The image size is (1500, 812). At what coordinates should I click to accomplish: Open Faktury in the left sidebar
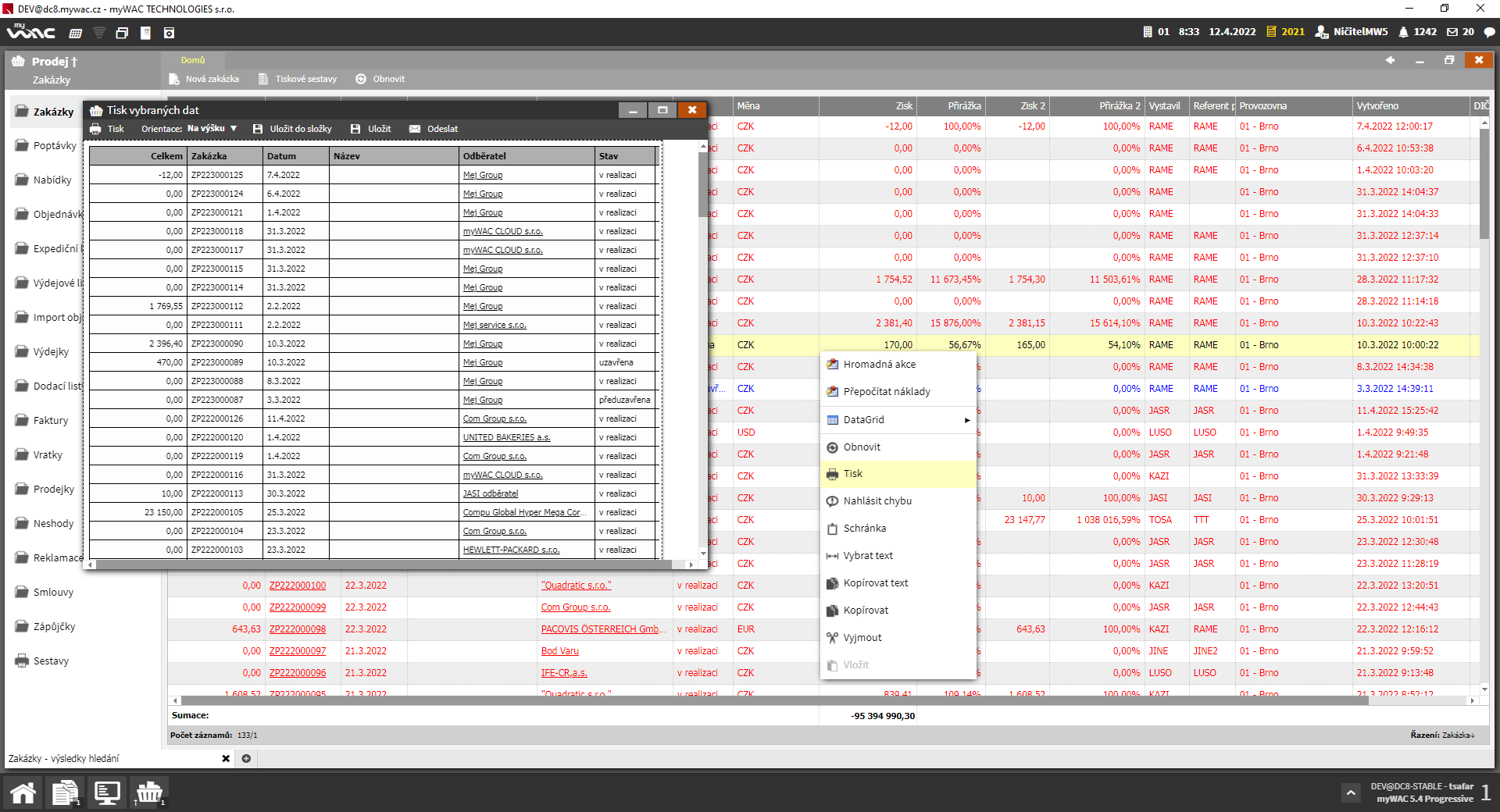coord(51,420)
